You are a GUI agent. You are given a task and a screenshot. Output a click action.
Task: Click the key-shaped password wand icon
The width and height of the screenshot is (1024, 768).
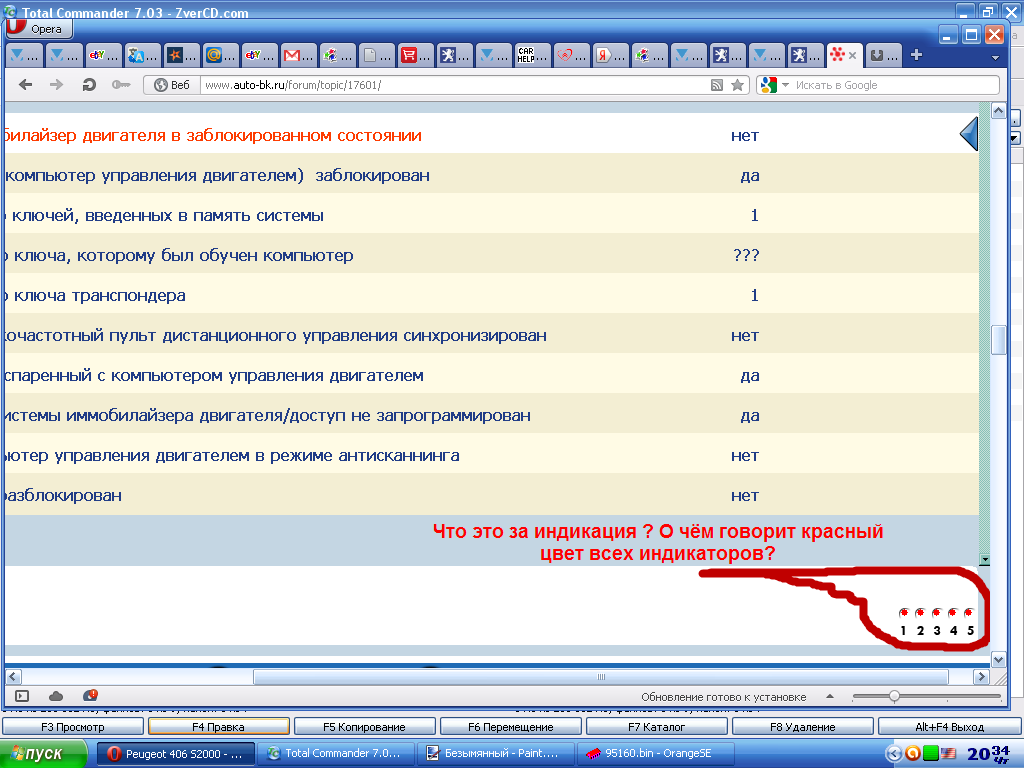120,85
